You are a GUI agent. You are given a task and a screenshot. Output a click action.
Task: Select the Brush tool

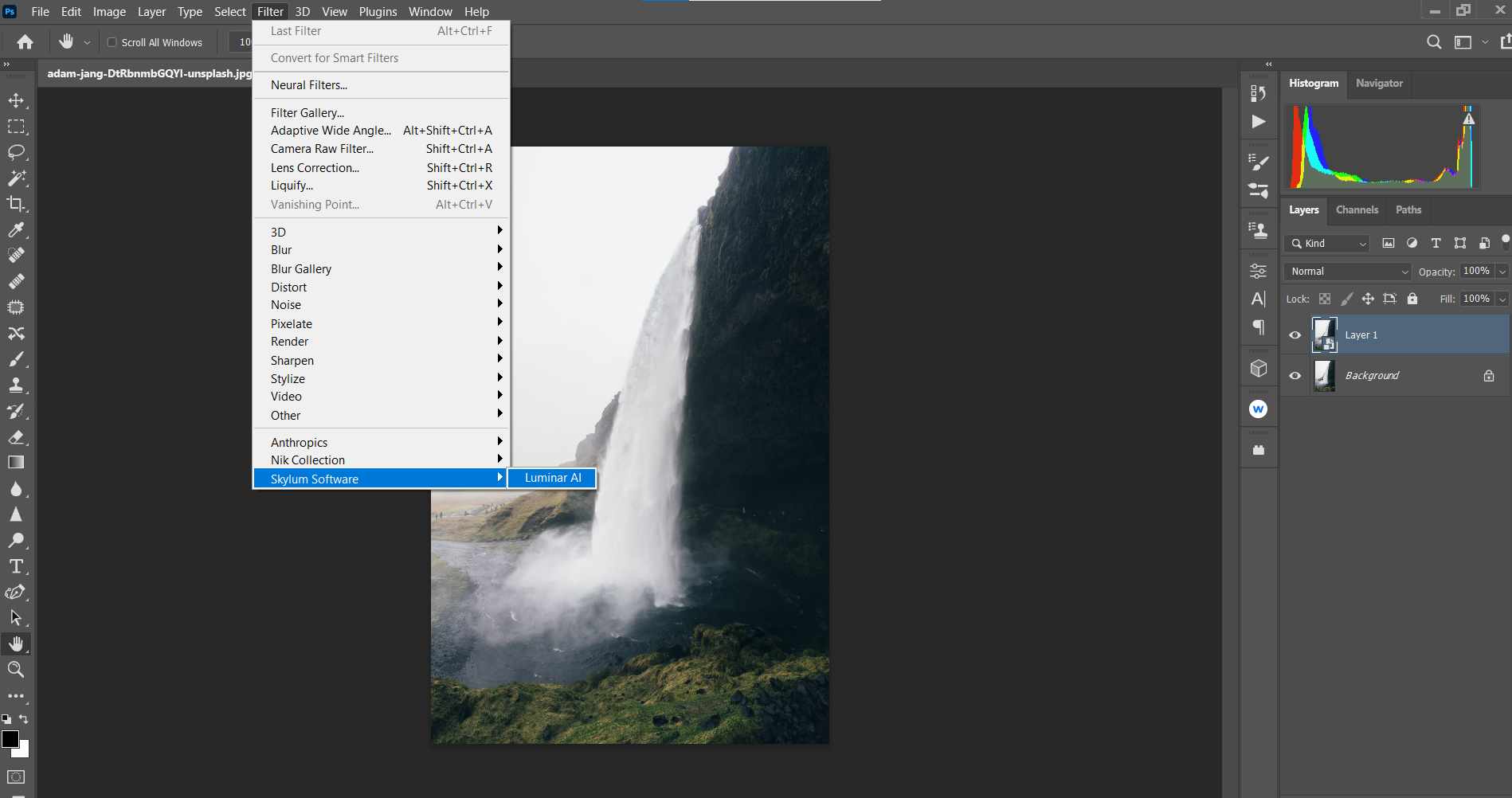tap(16, 359)
